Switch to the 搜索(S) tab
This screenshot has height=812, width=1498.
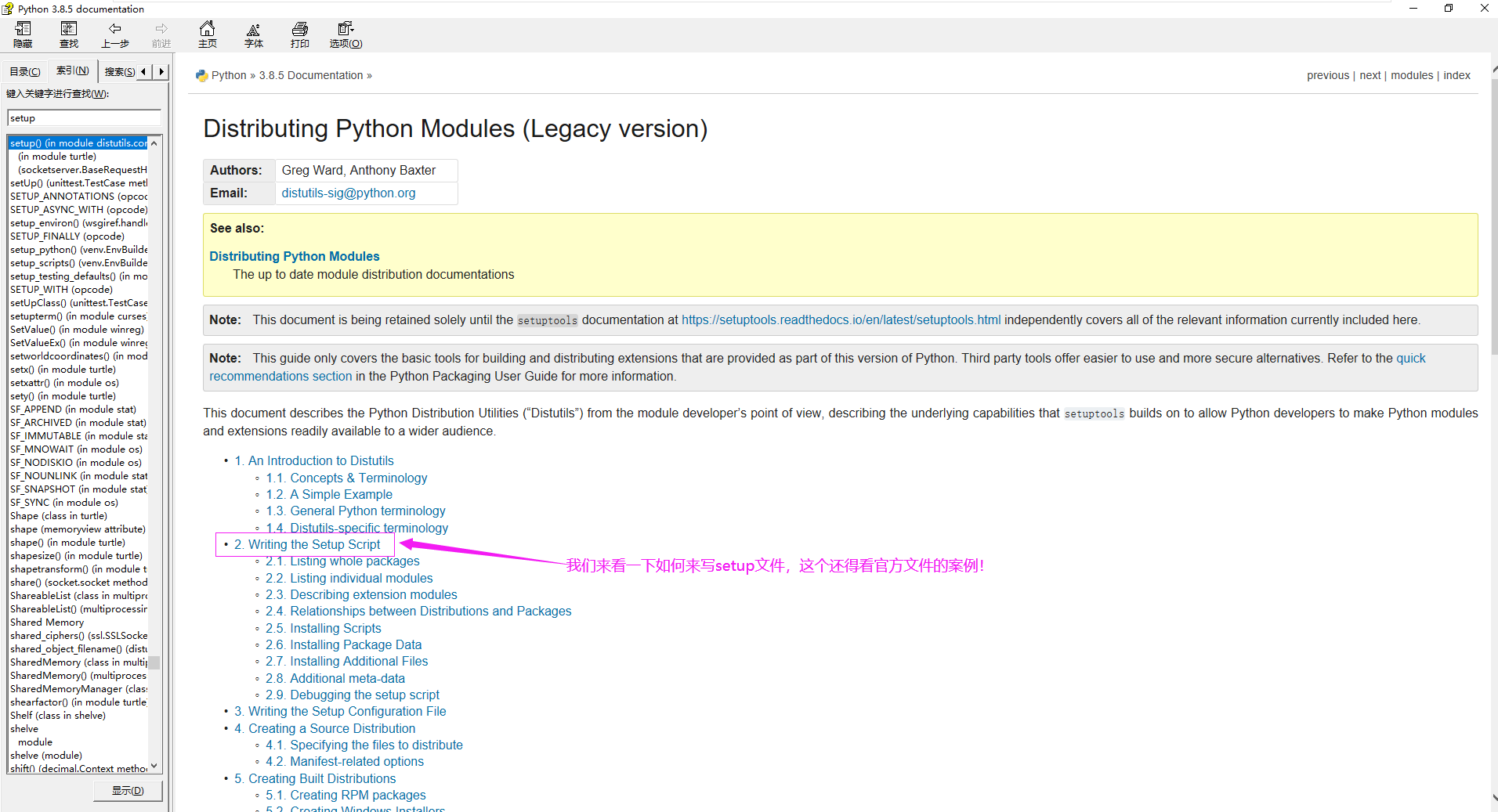coord(119,70)
